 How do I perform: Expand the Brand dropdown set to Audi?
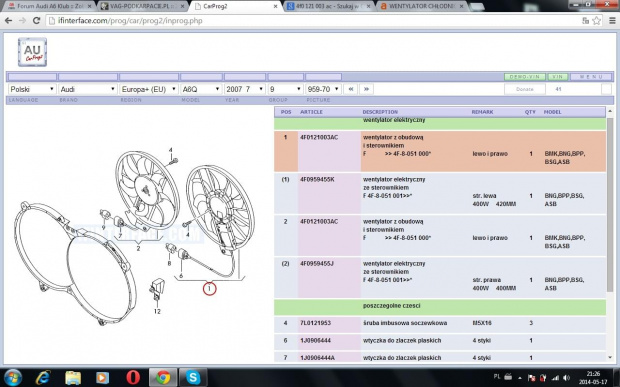[88, 89]
